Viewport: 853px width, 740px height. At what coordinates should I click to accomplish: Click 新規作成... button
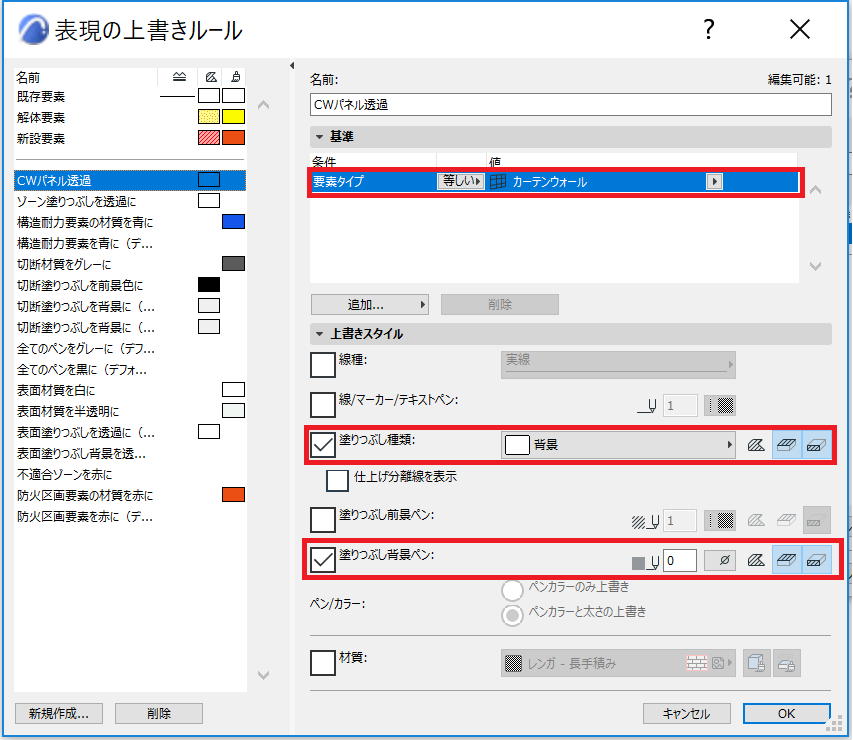point(59,713)
